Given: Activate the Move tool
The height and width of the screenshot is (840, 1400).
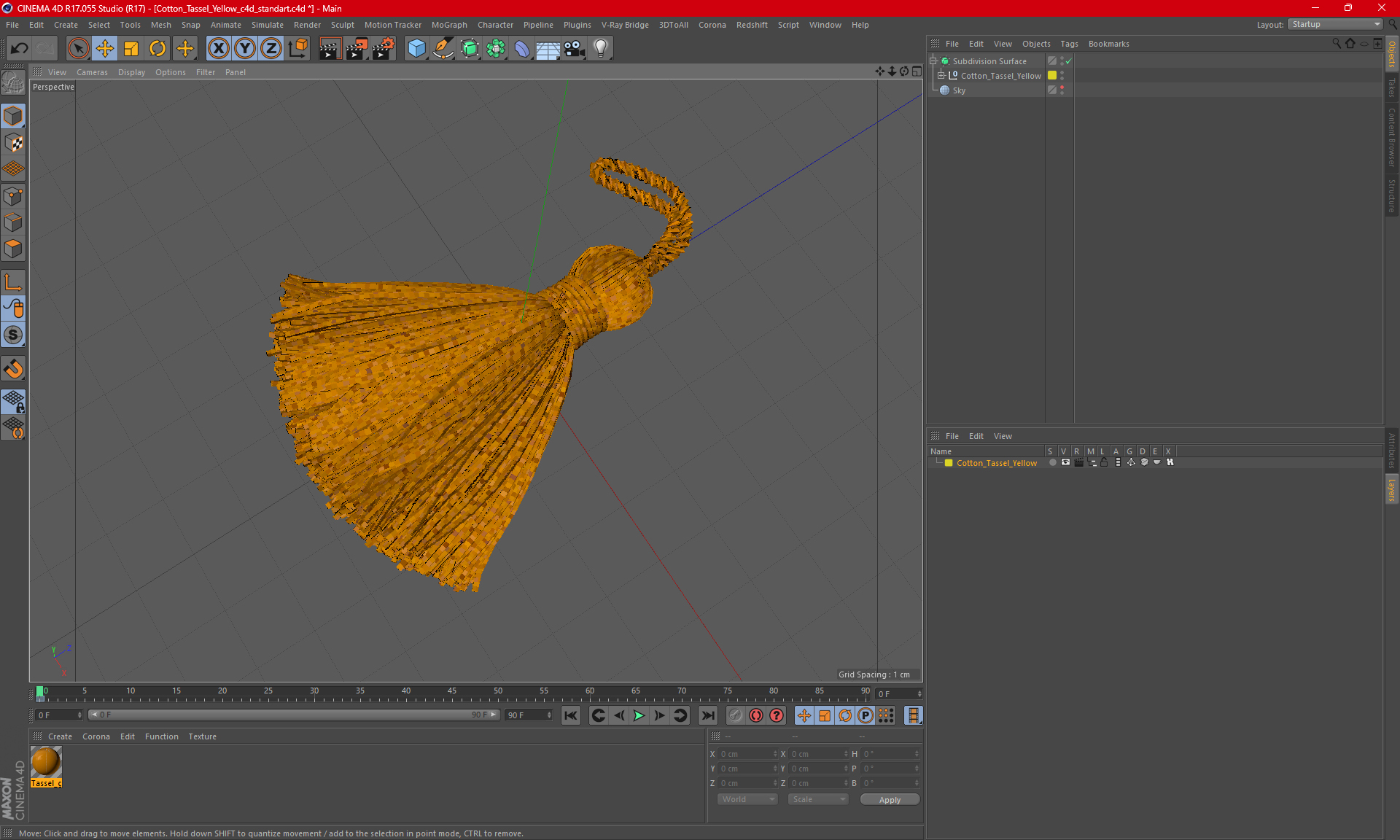Looking at the screenshot, I should (x=104, y=48).
